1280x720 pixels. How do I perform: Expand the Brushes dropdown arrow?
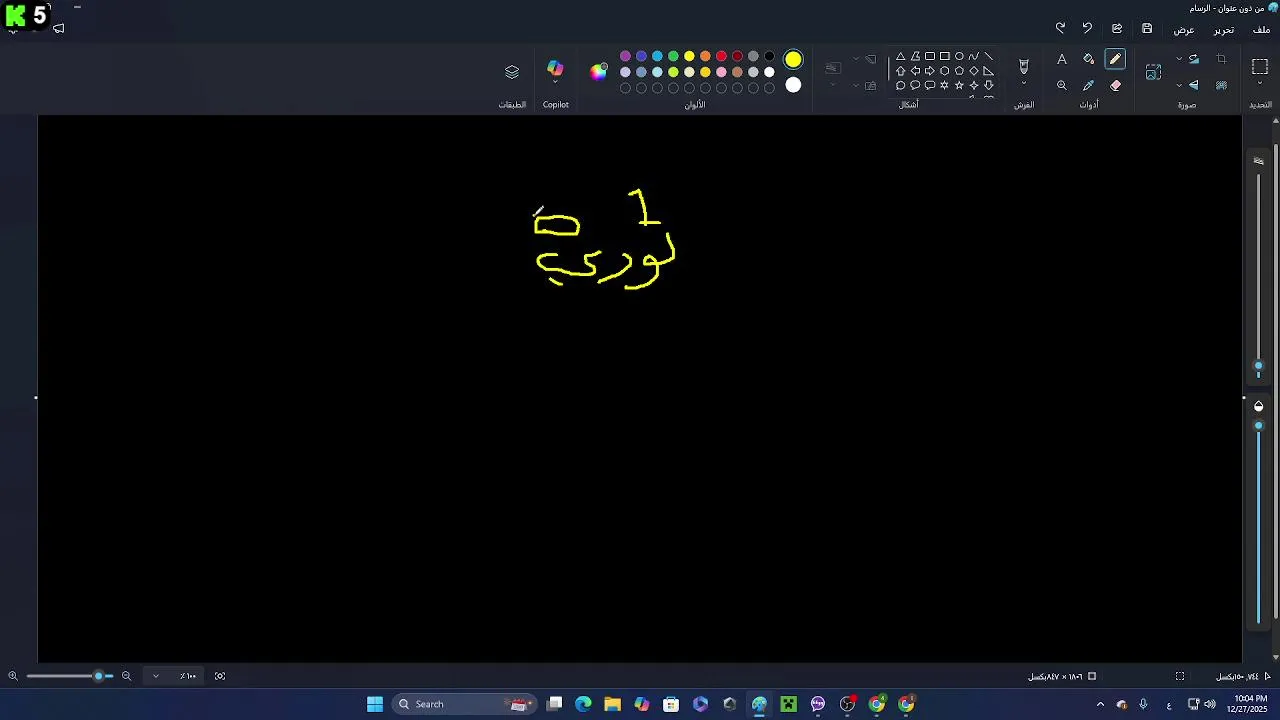point(1023,84)
